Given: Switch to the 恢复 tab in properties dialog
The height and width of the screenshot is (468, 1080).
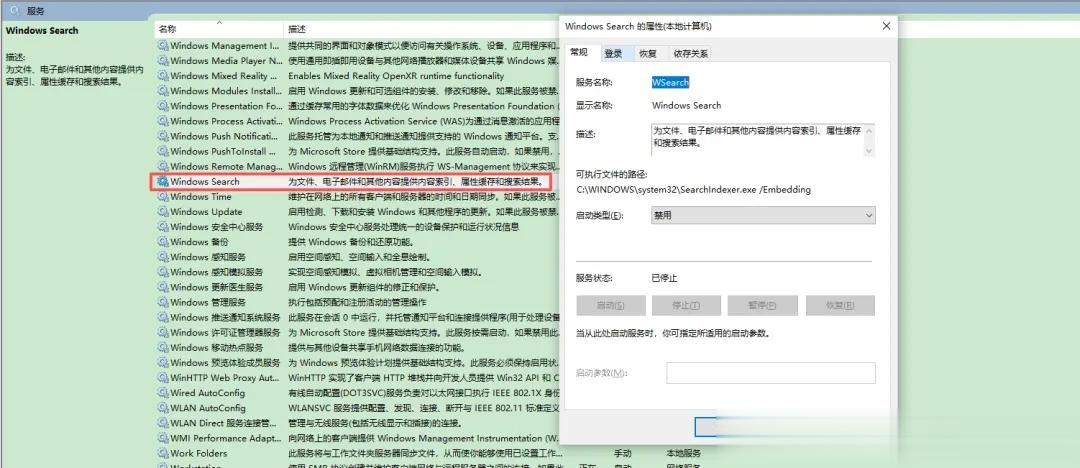Looking at the screenshot, I should pos(647,54).
